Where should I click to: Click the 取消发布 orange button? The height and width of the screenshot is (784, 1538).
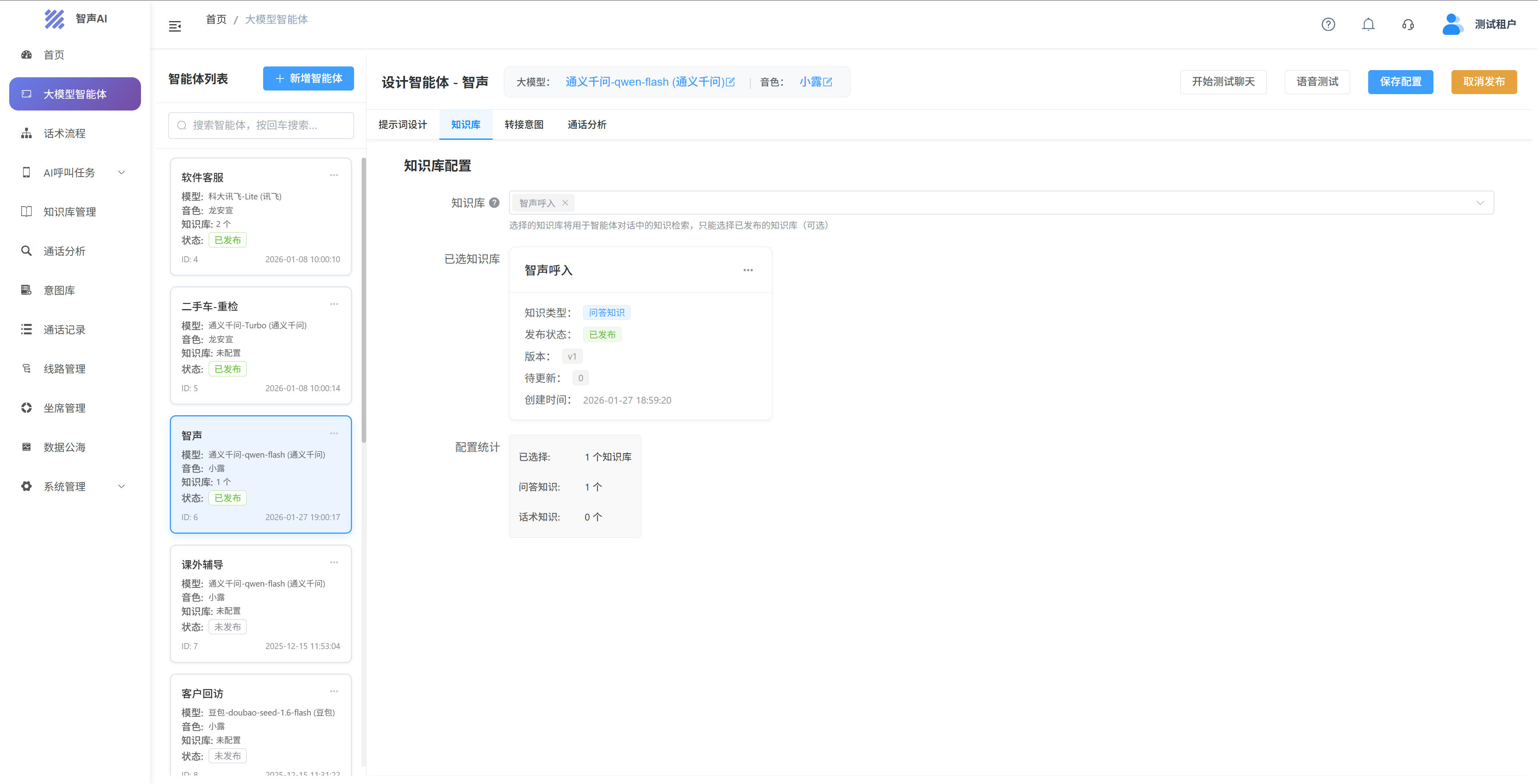point(1484,82)
